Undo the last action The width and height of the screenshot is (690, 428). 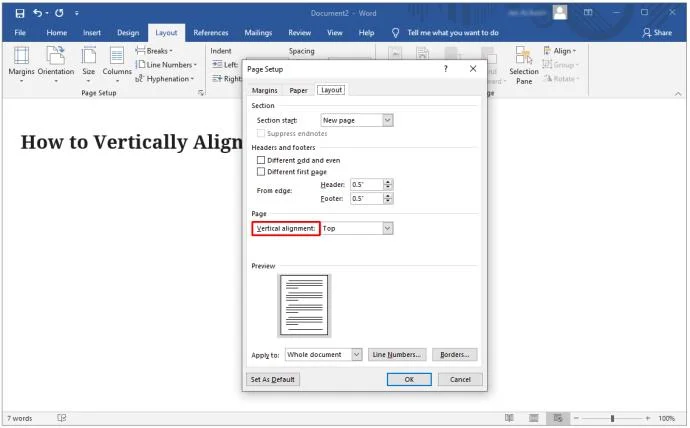pos(38,13)
